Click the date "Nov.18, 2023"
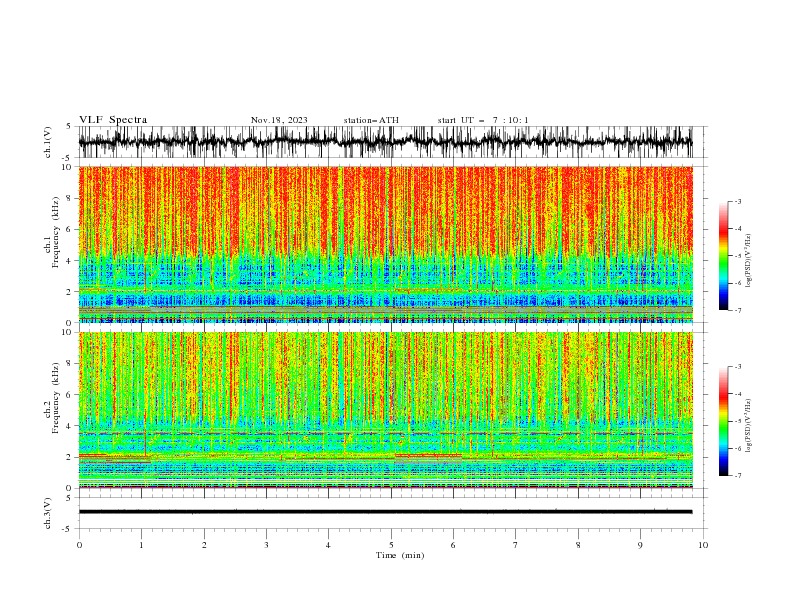The width and height of the screenshot is (792, 612). 279,120
